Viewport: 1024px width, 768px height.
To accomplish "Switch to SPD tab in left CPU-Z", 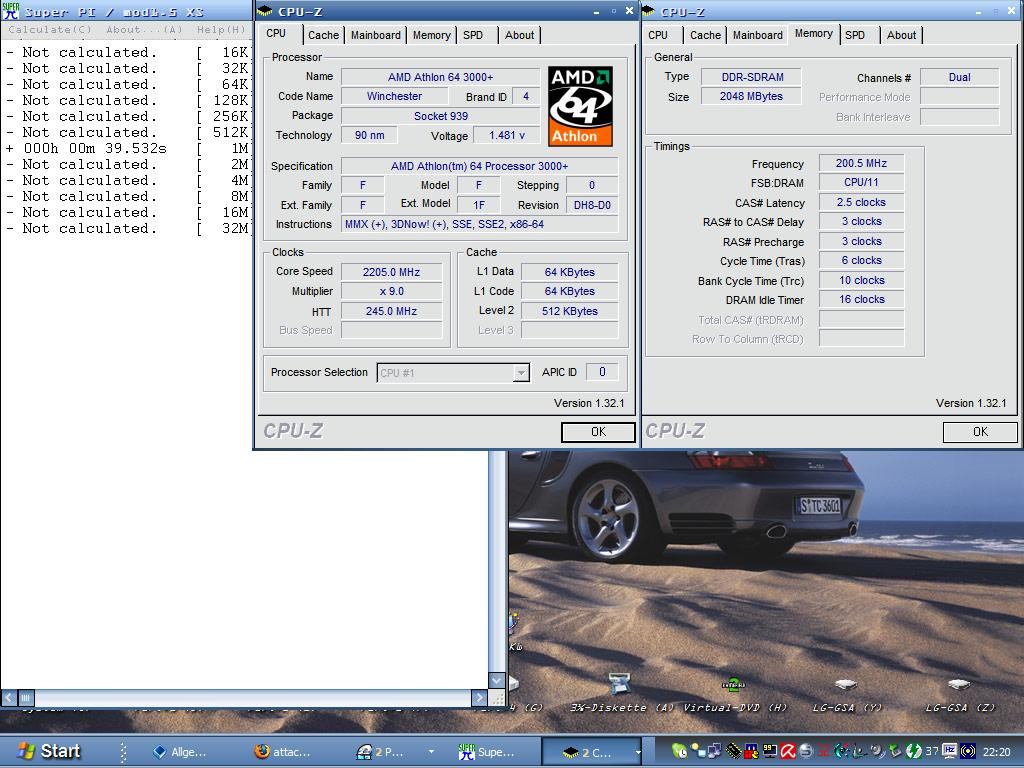I will [473, 35].
